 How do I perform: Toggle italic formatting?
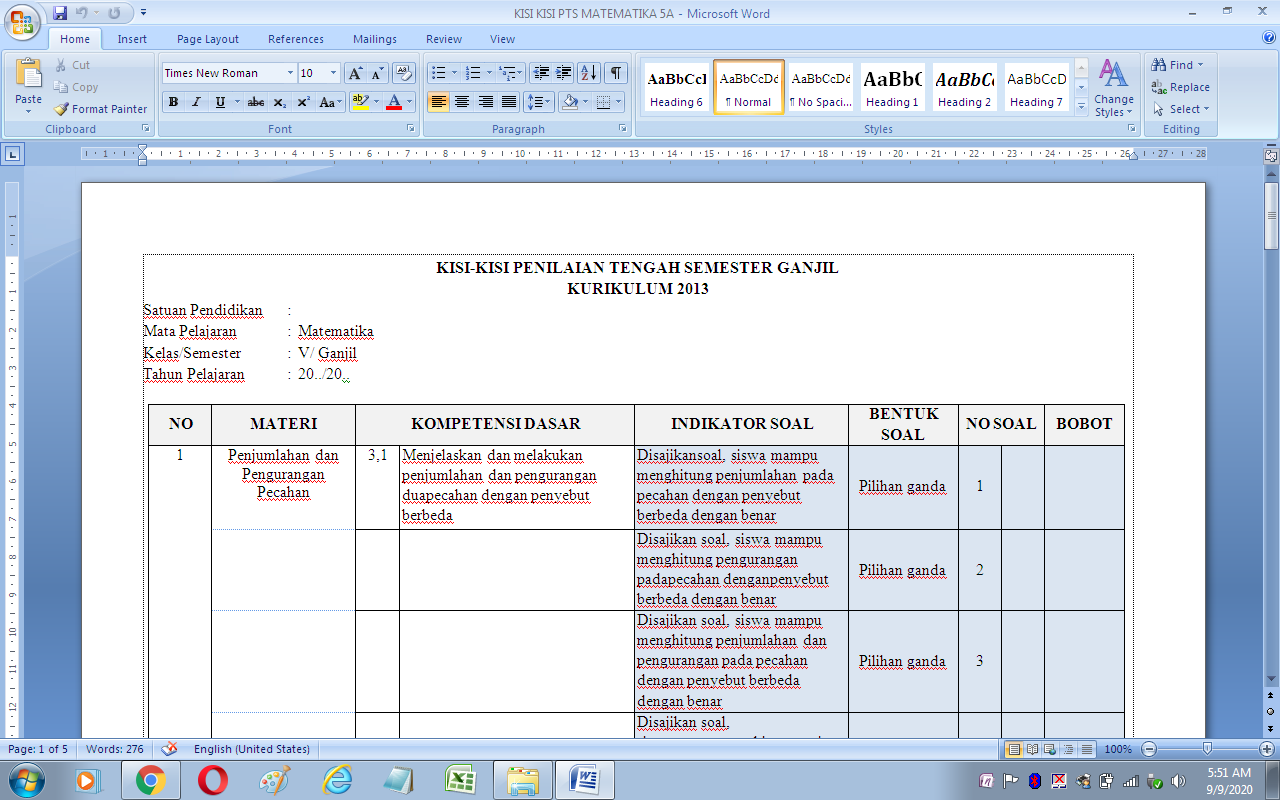pos(196,102)
